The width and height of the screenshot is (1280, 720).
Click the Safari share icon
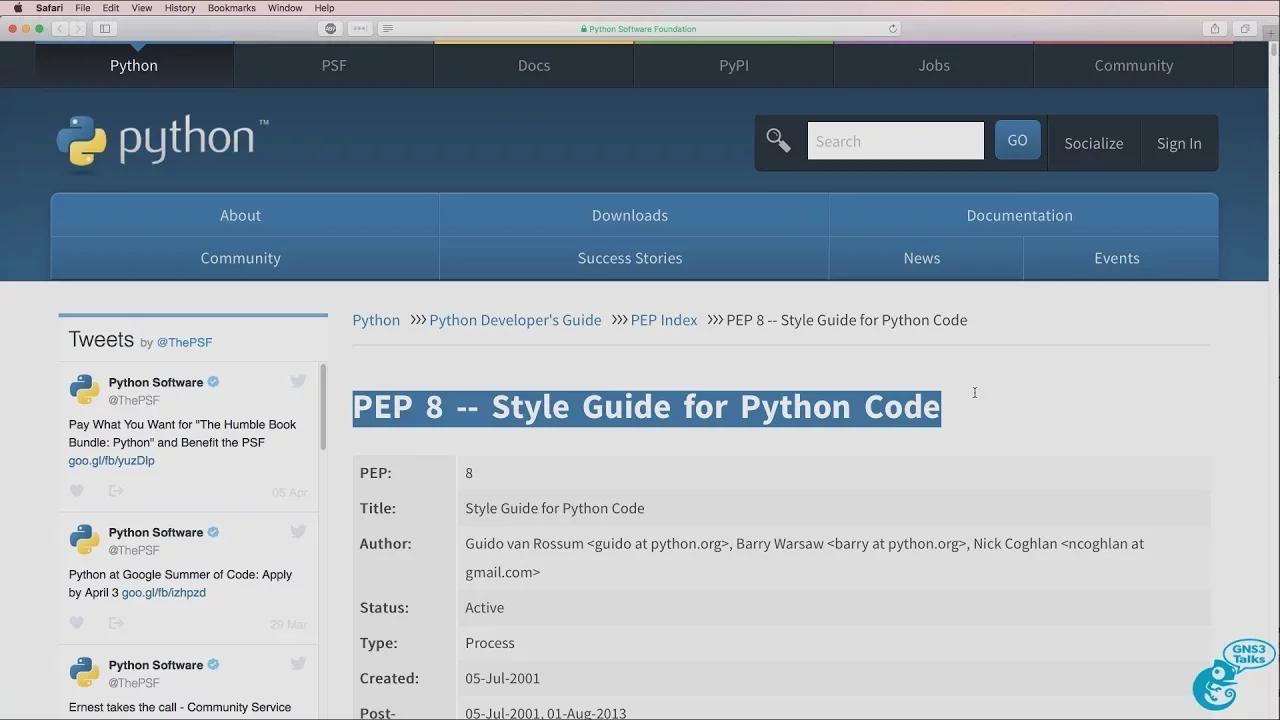[1215, 29]
